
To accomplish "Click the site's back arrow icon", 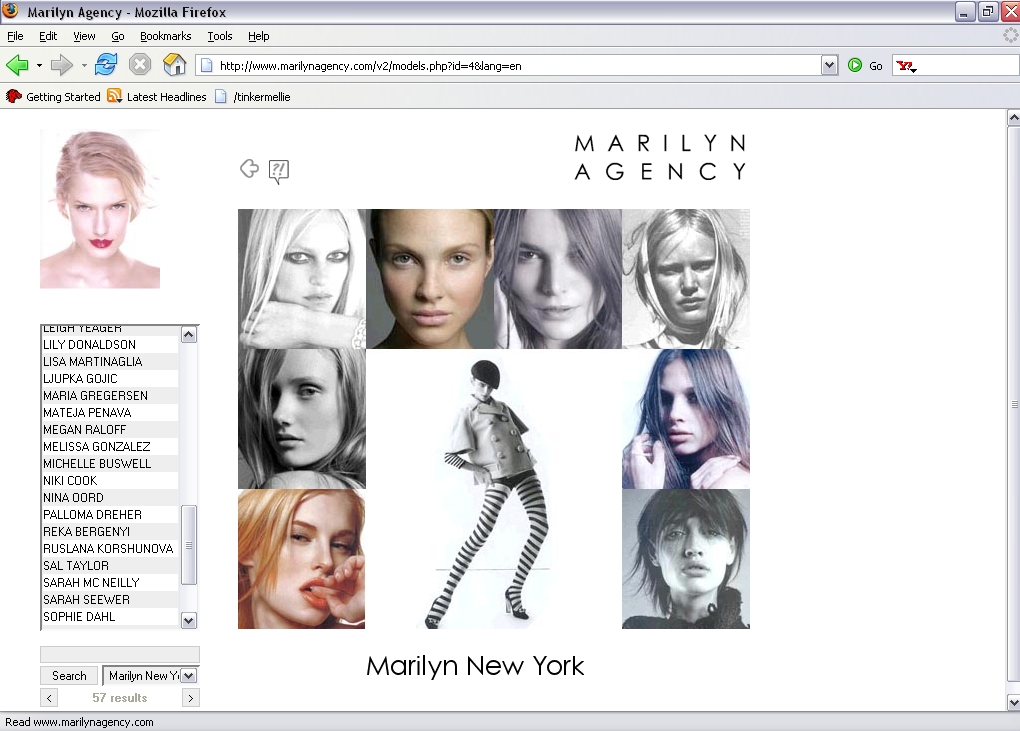I will tap(249, 169).
